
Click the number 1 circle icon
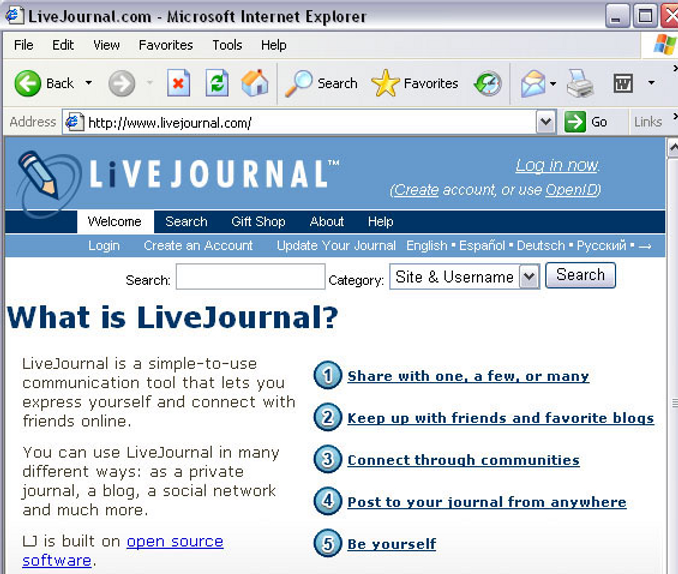click(x=328, y=375)
